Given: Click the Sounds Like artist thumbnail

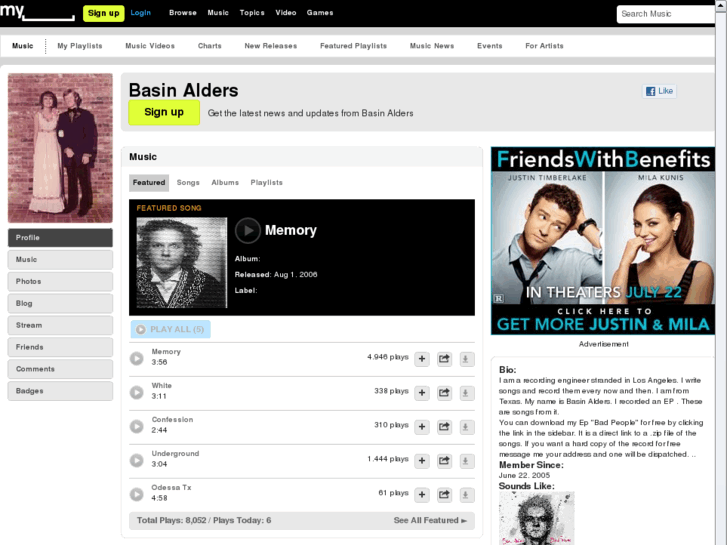Looking at the screenshot, I should pyautogui.click(x=536, y=518).
